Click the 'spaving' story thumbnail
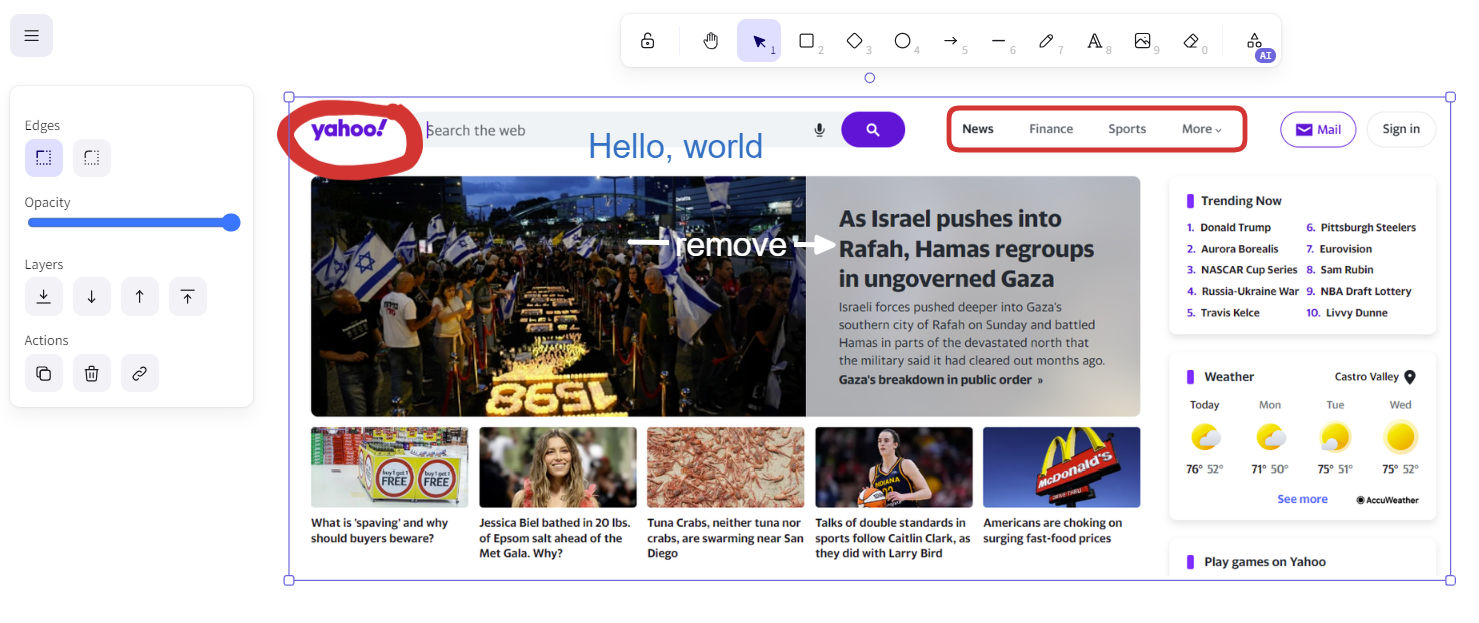The height and width of the screenshot is (623, 1479). [389, 467]
